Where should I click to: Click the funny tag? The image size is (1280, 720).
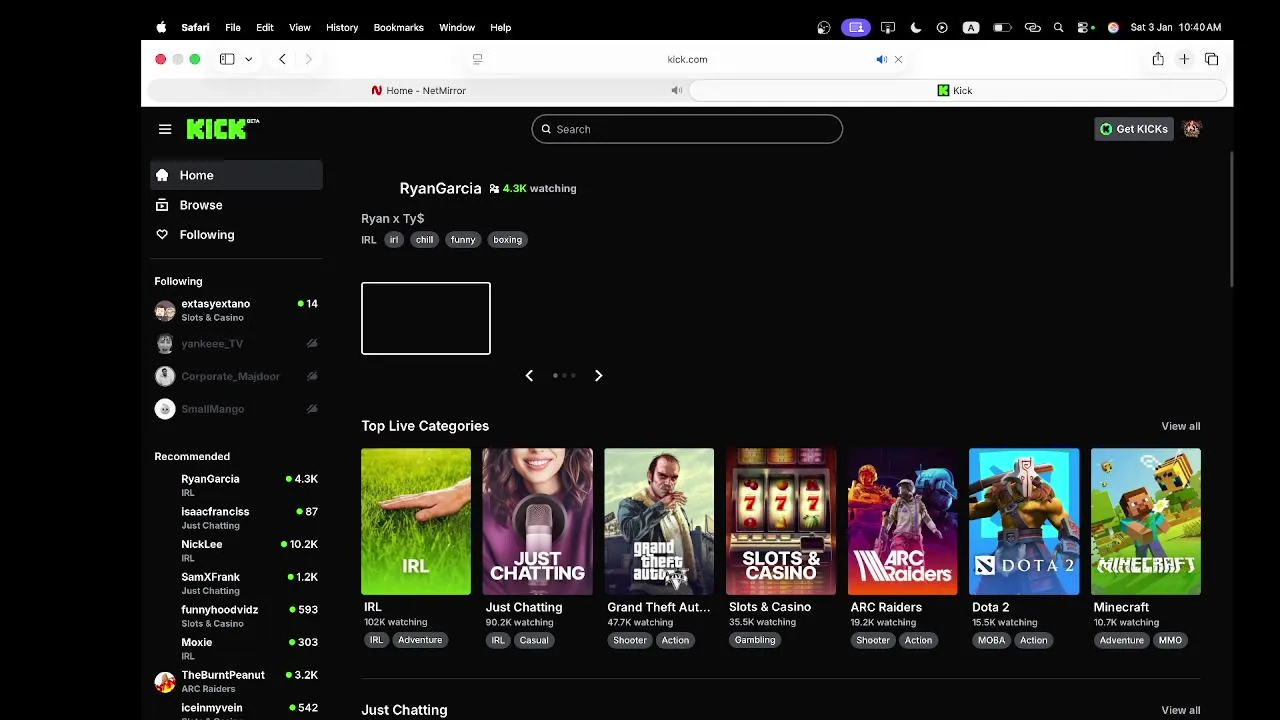coord(463,240)
